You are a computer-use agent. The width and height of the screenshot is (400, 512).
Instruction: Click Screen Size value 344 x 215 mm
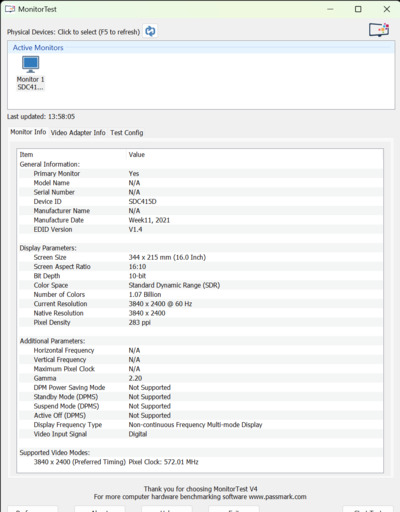point(167,257)
